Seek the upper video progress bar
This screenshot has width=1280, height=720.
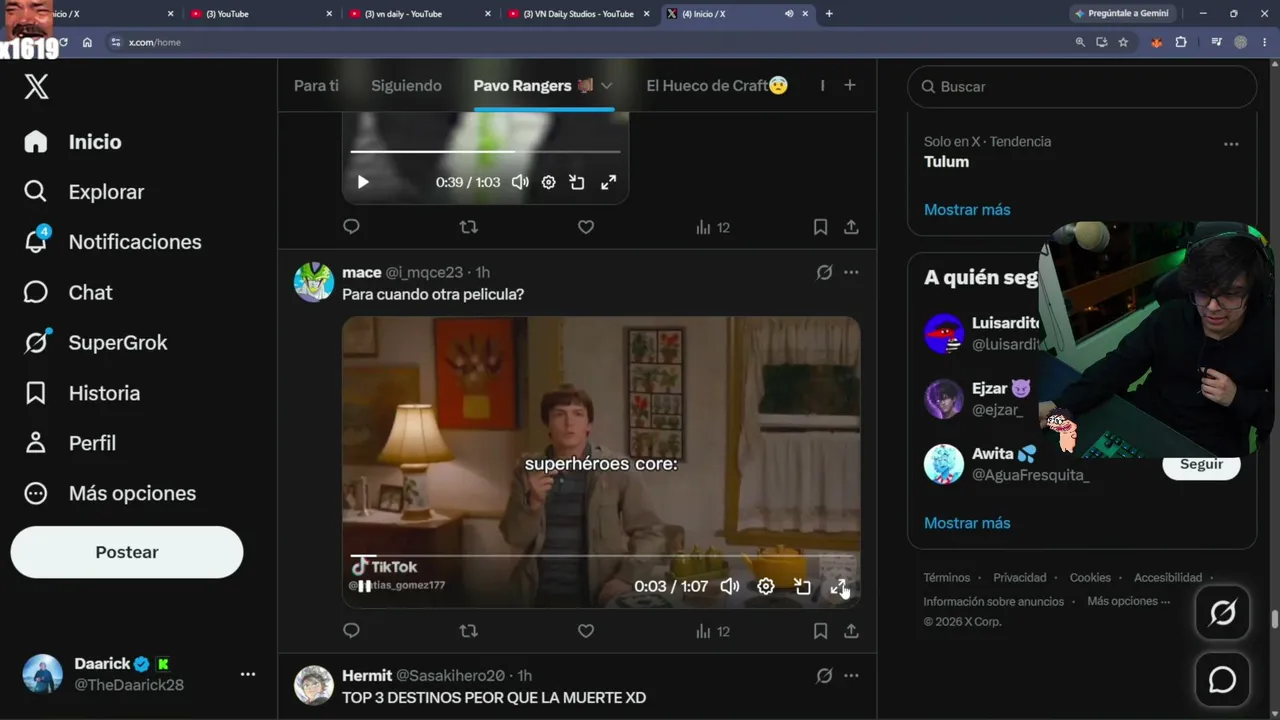pos(485,152)
